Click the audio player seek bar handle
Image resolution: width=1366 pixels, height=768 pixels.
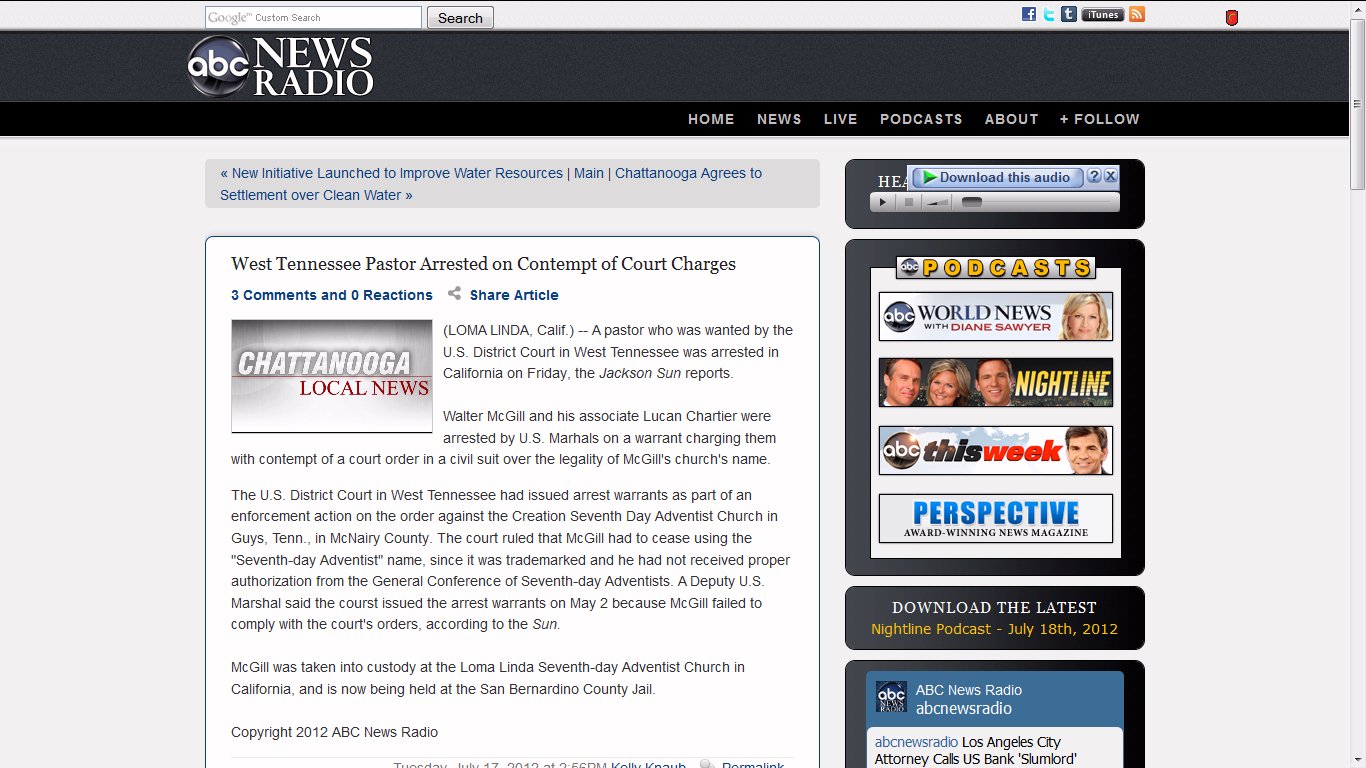tap(971, 202)
